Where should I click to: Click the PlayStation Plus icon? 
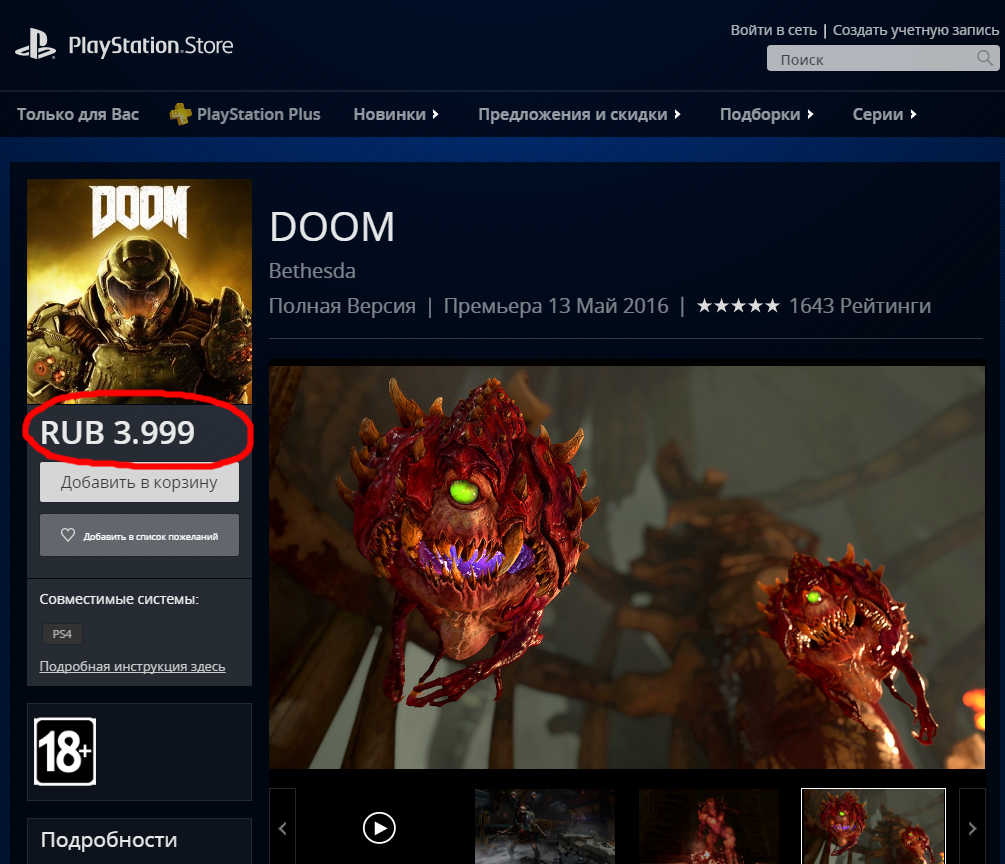coord(180,114)
